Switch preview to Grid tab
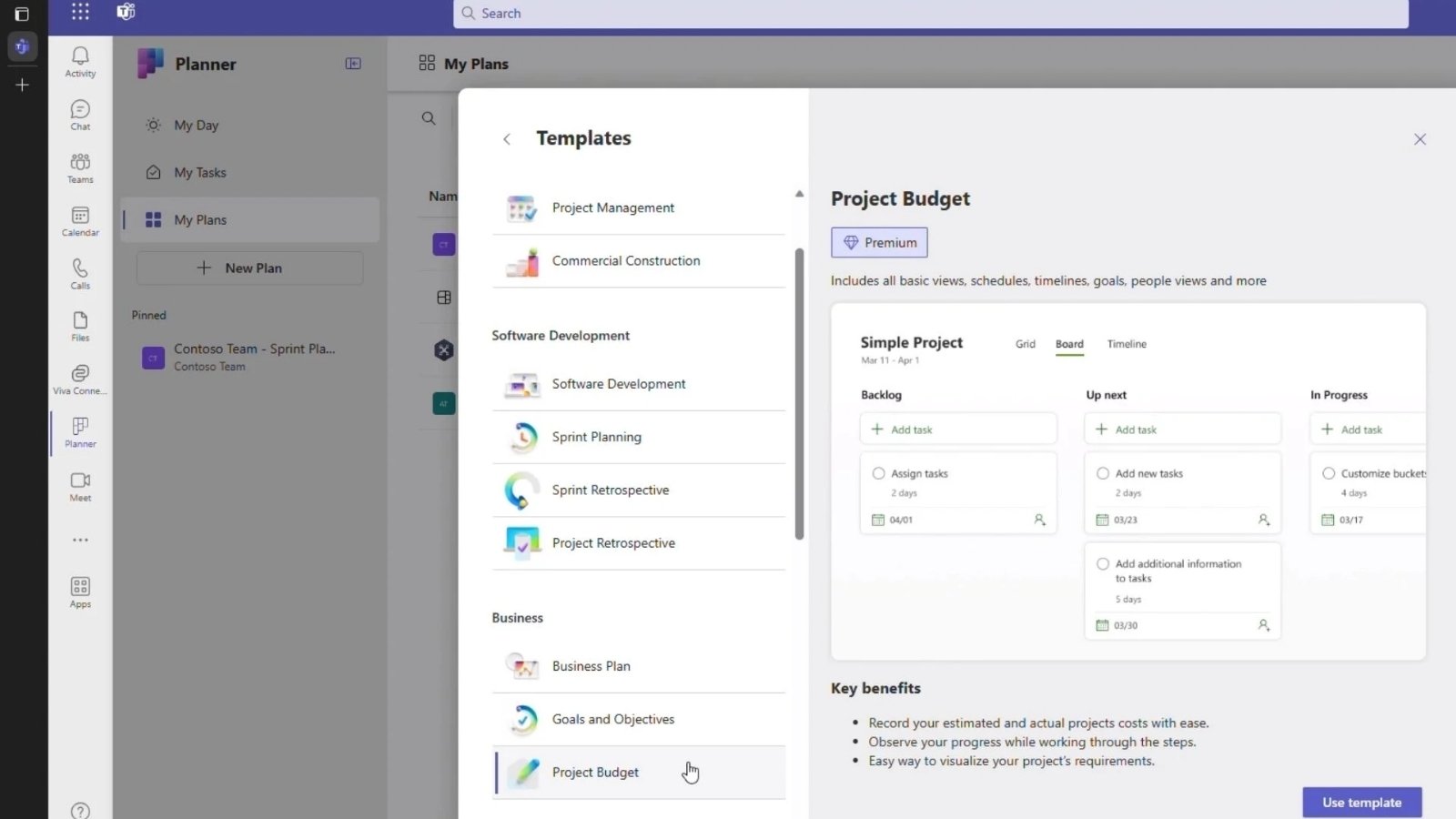The image size is (1456, 819). (1026, 344)
